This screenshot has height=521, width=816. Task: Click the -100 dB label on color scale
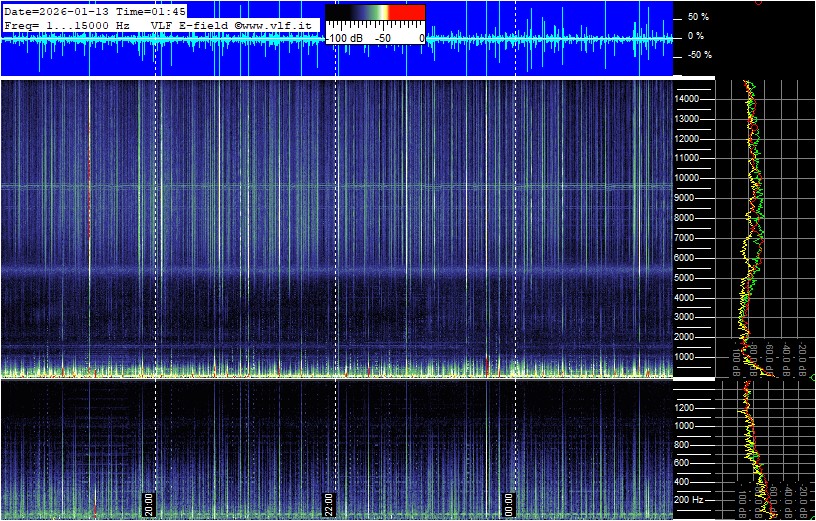click(x=345, y=37)
